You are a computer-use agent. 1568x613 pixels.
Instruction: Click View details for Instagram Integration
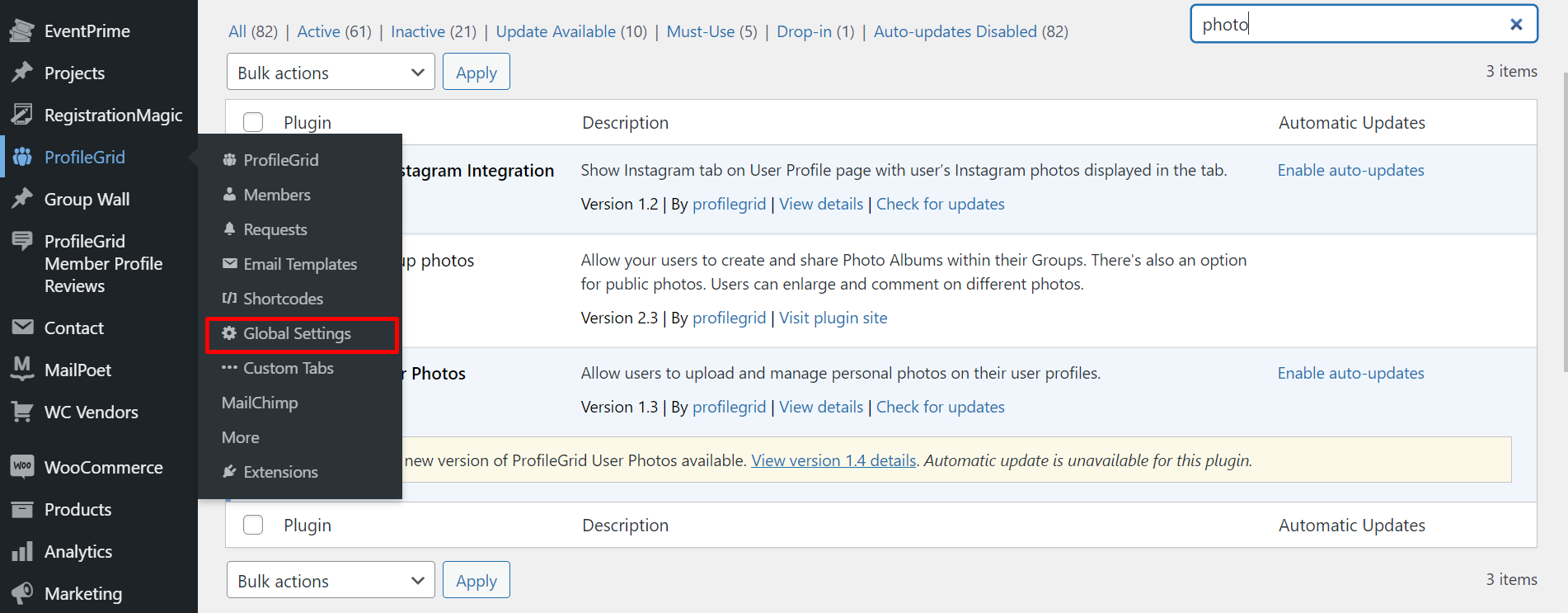(821, 204)
